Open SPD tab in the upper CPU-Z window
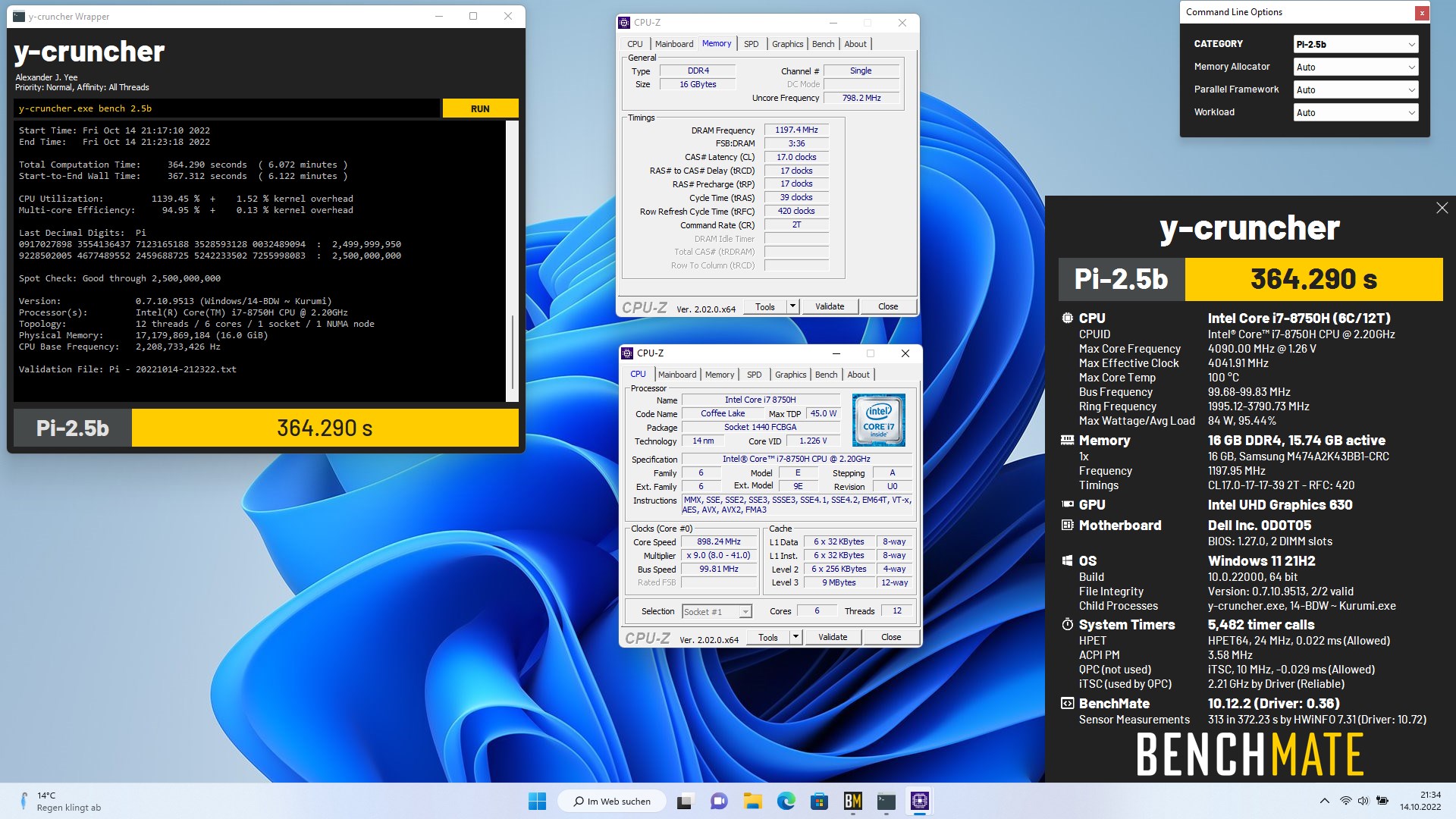The width and height of the screenshot is (1456, 819). pos(751,44)
